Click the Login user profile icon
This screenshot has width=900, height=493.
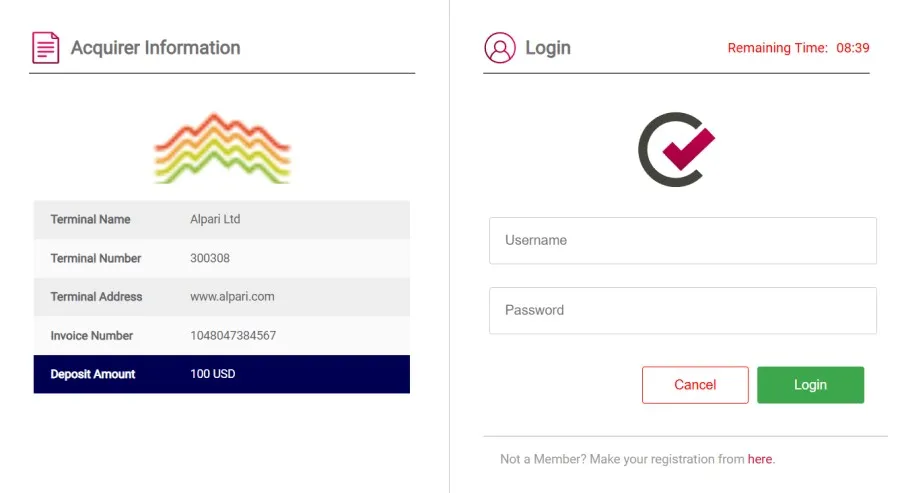coord(499,47)
